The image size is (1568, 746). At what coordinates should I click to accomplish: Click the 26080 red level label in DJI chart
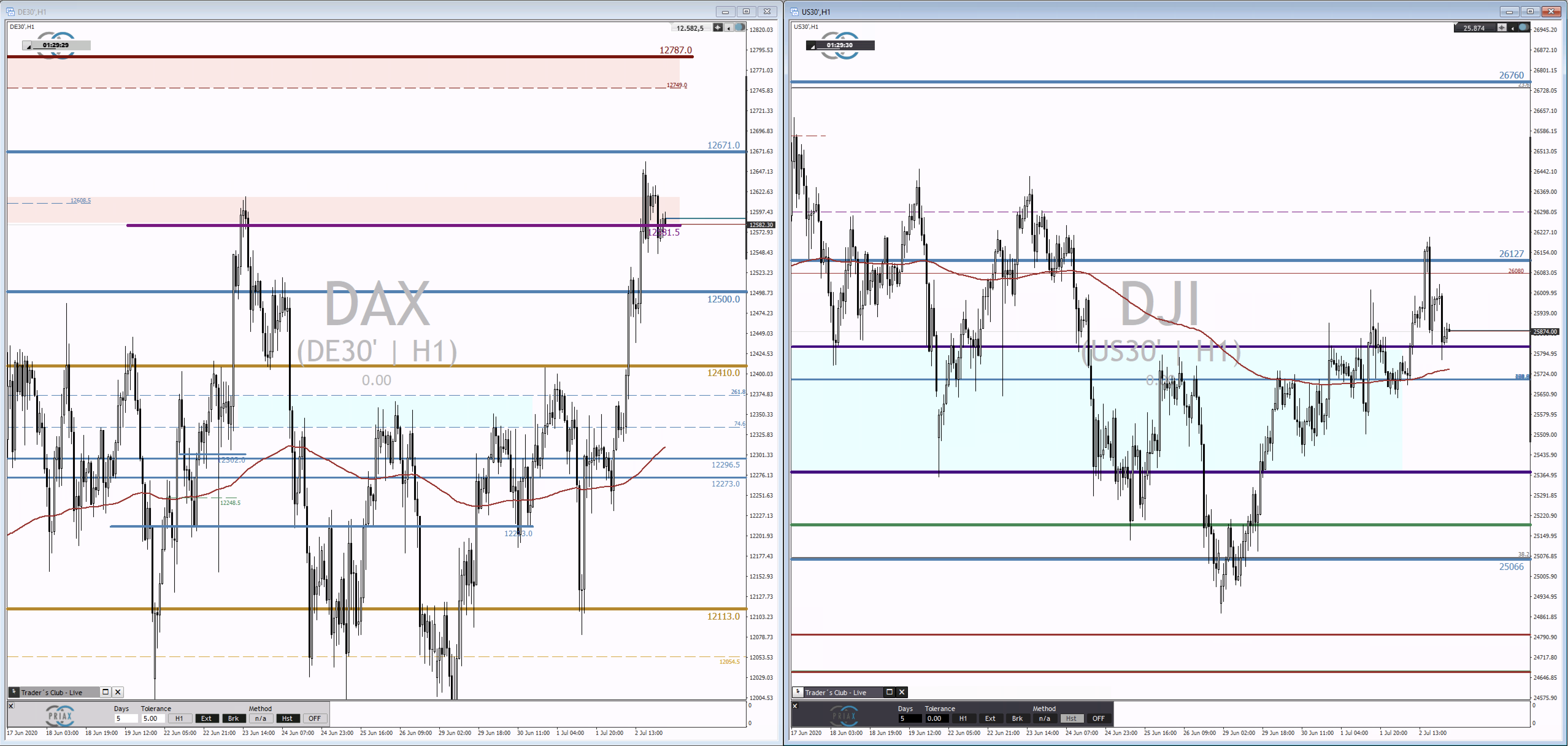(1516, 271)
